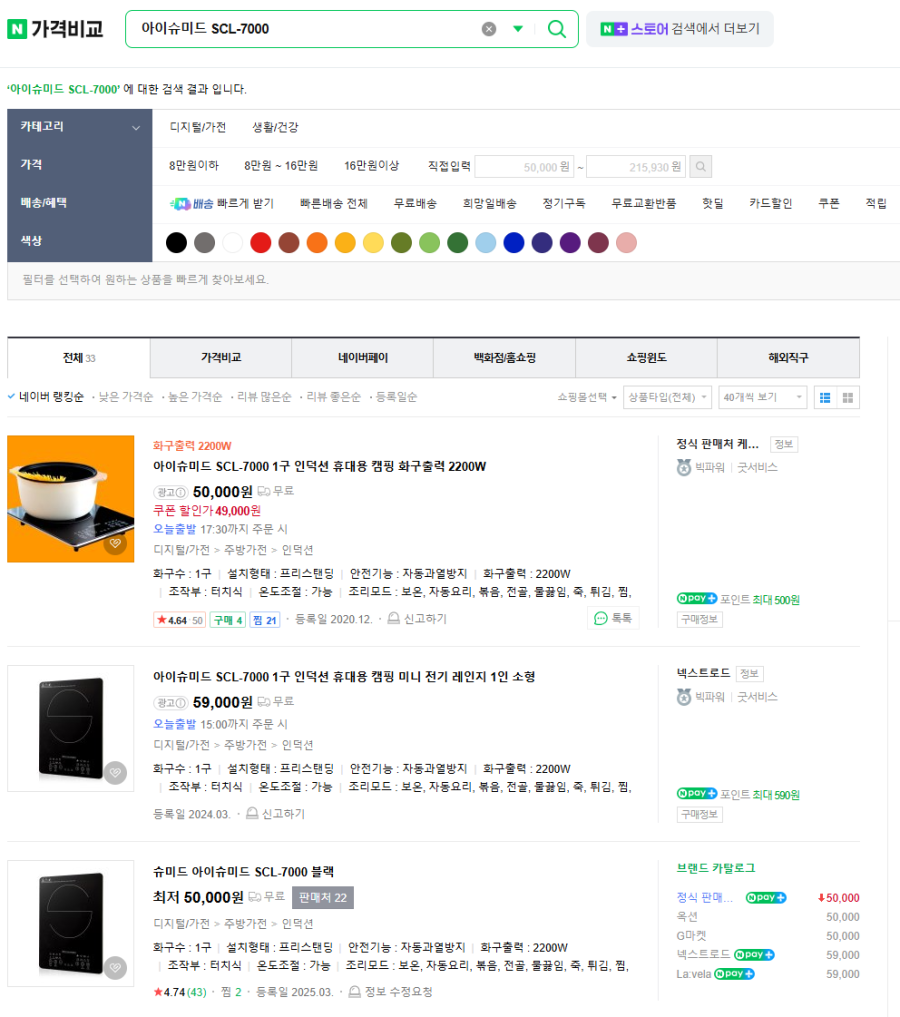Open La:vela seller price row
The width and height of the screenshot is (900, 1017).
pyautogui.click(x=768, y=974)
